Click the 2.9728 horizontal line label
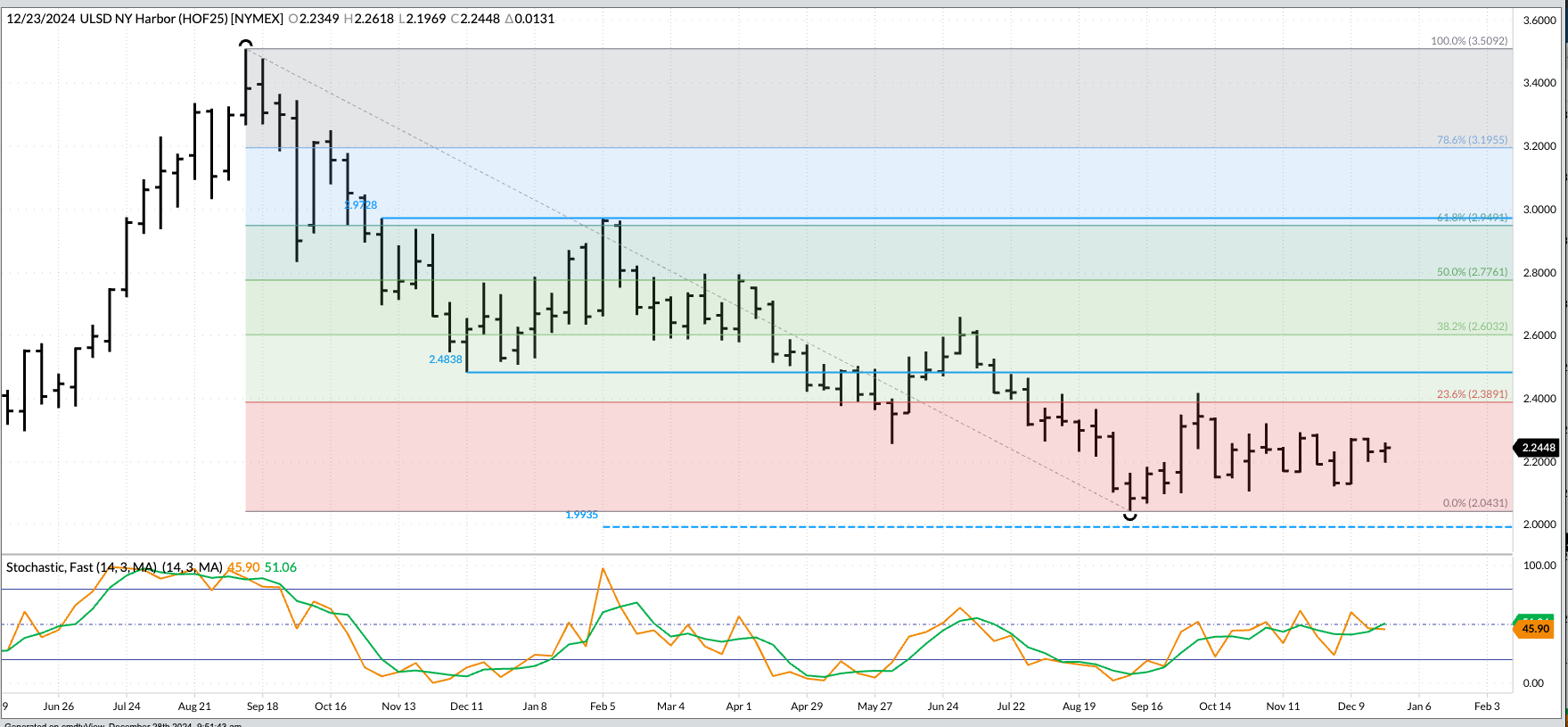 (x=361, y=205)
